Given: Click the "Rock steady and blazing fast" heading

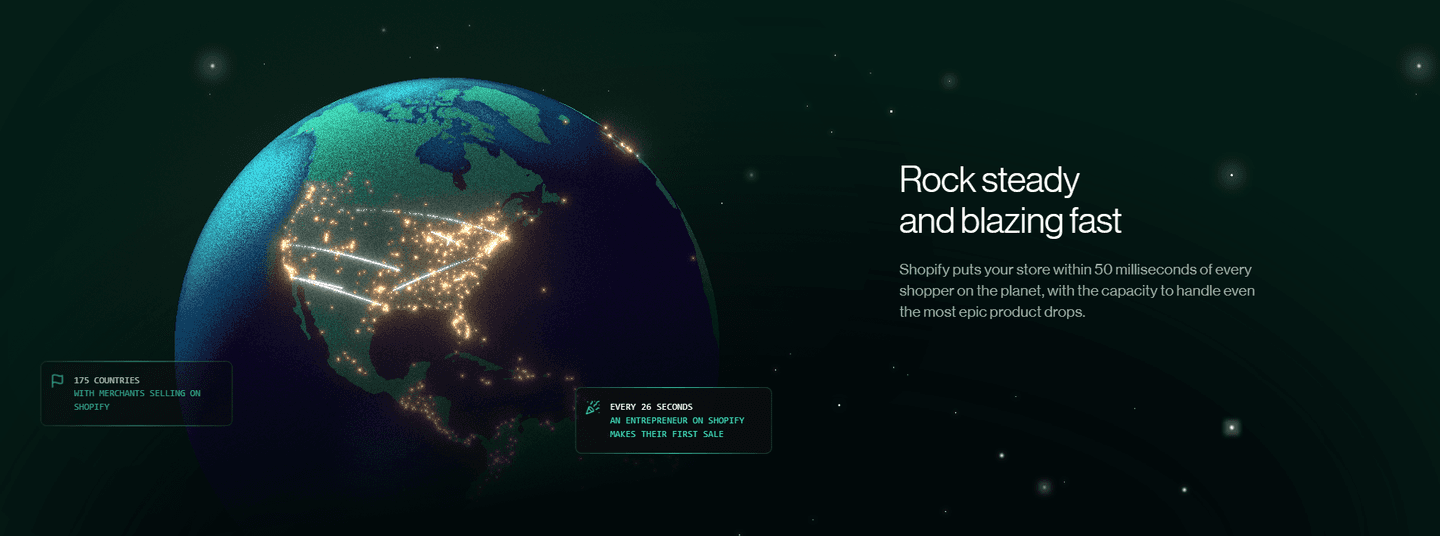Looking at the screenshot, I should [1010, 200].
